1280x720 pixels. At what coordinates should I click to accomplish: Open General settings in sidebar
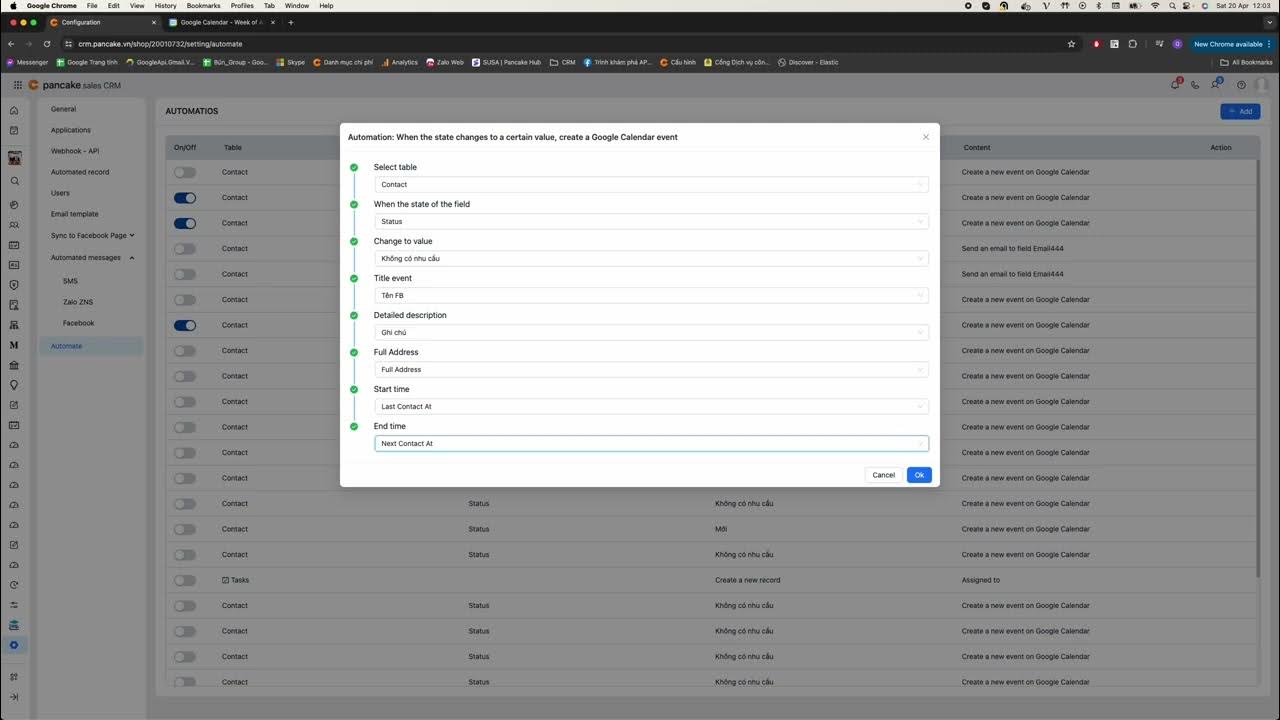(x=63, y=109)
